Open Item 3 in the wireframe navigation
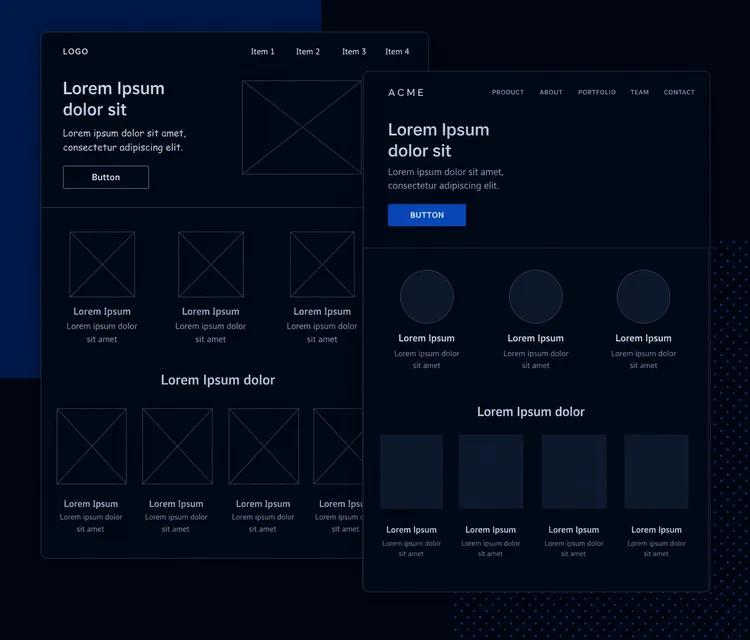The image size is (750, 640). [x=354, y=51]
